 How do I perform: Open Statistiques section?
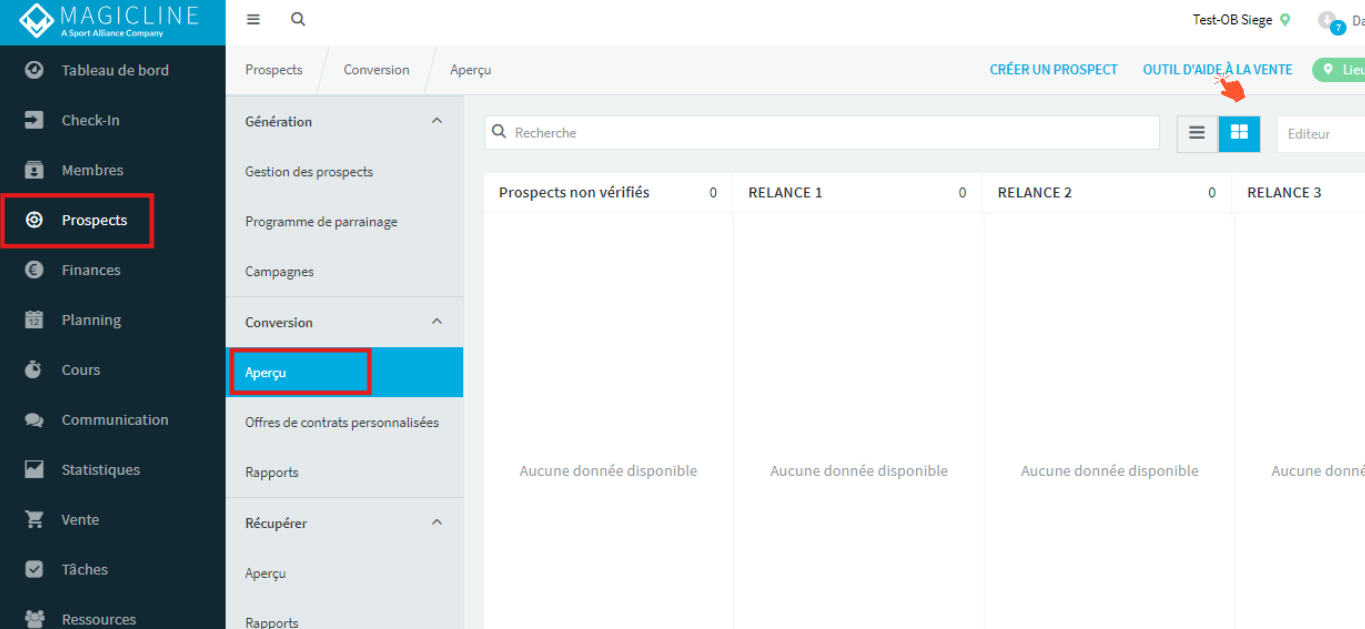pos(101,469)
